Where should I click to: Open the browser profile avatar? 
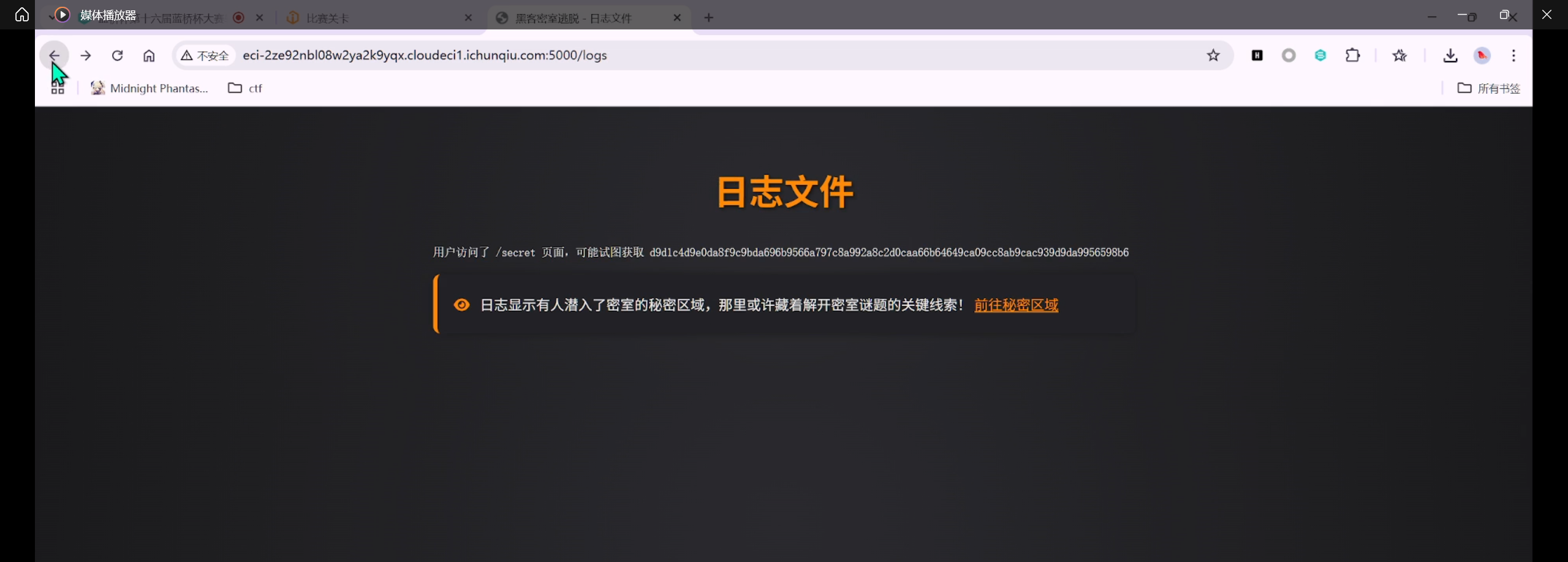tap(1482, 56)
